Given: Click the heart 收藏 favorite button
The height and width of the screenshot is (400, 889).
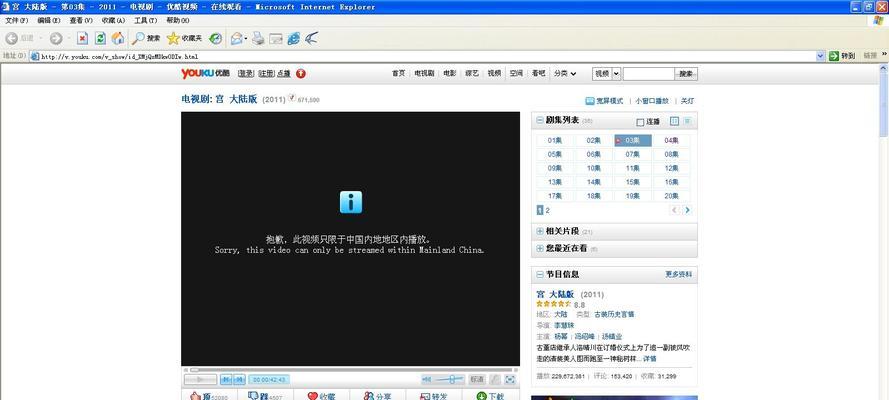Looking at the screenshot, I should (321, 397).
